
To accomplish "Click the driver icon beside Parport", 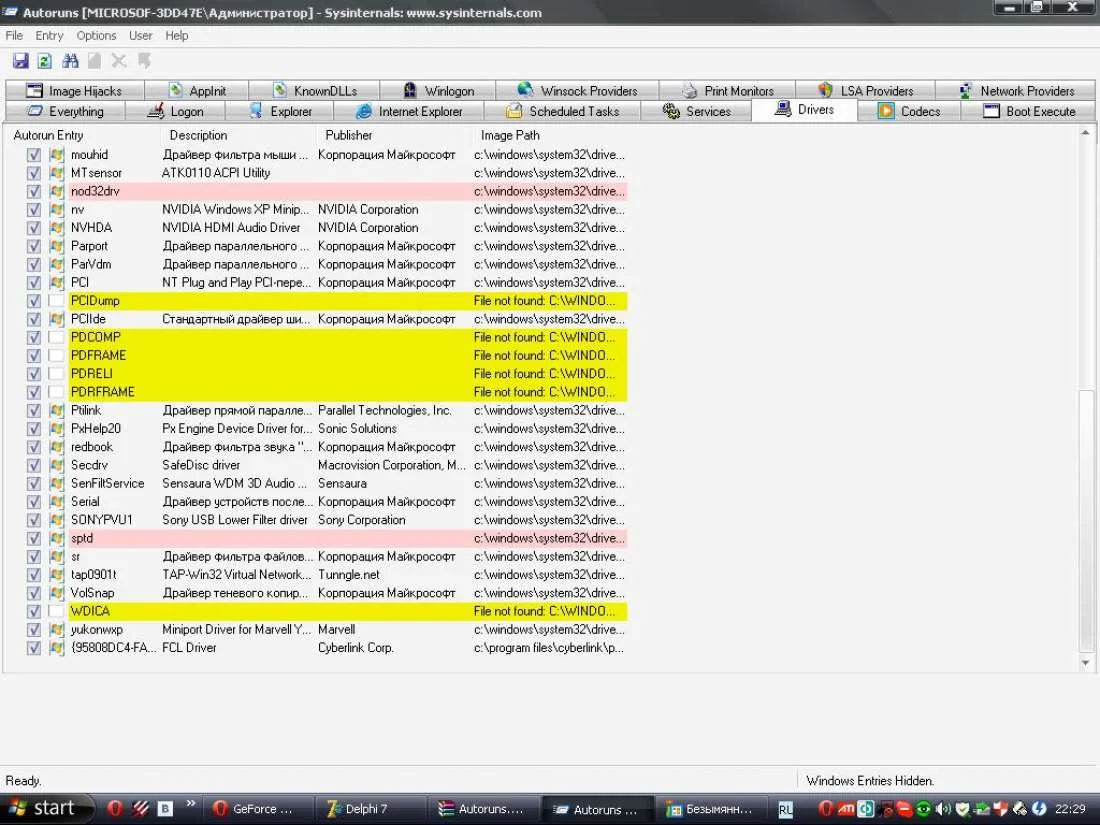I will click(57, 246).
